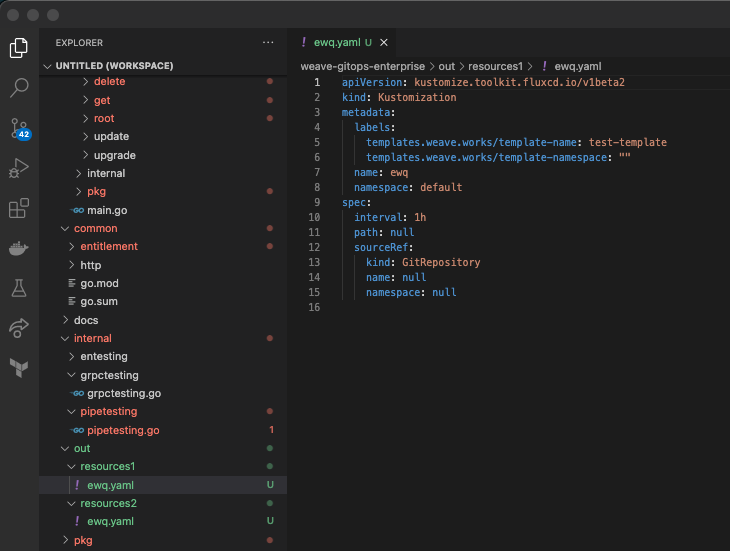
Task: Click the ewq.yaml breadcrumb segment
Action: coord(577,66)
